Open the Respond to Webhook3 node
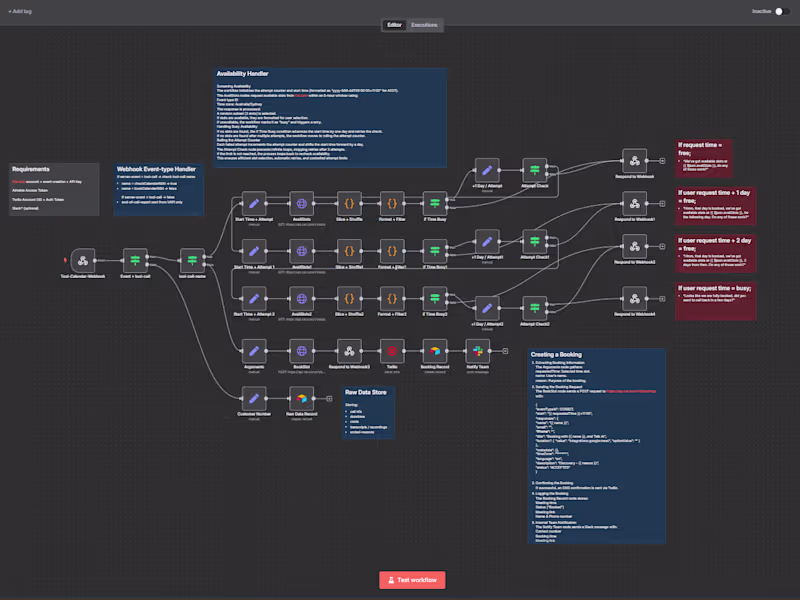The height and width of the screenshot is (600, 800). [x=350, y=351]
